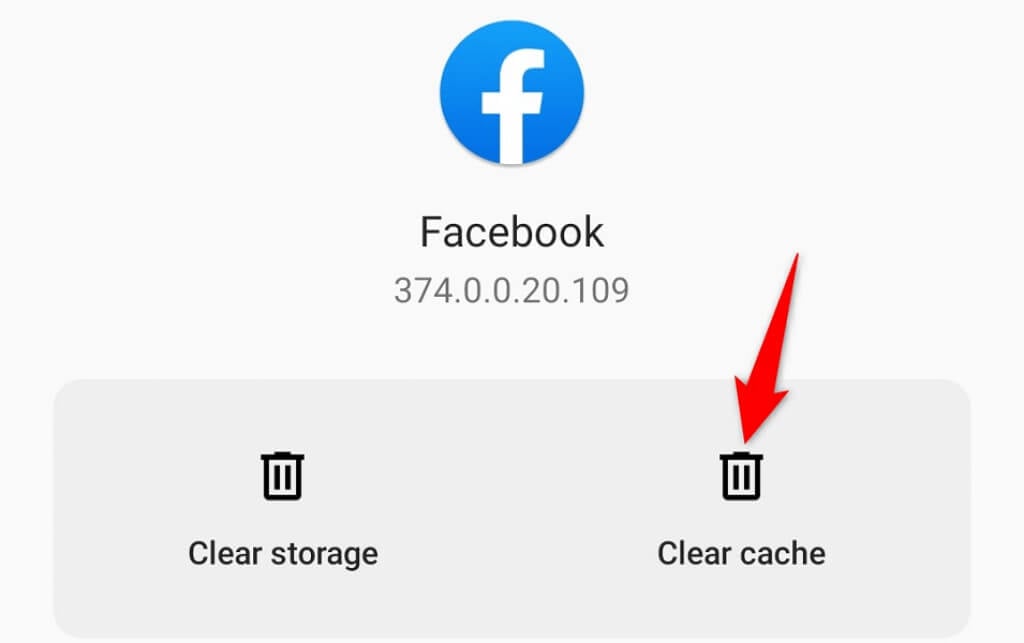Tap the Clear storage text label
The height and width of the screenshot is (643, 1024).
tap(283, 554)
